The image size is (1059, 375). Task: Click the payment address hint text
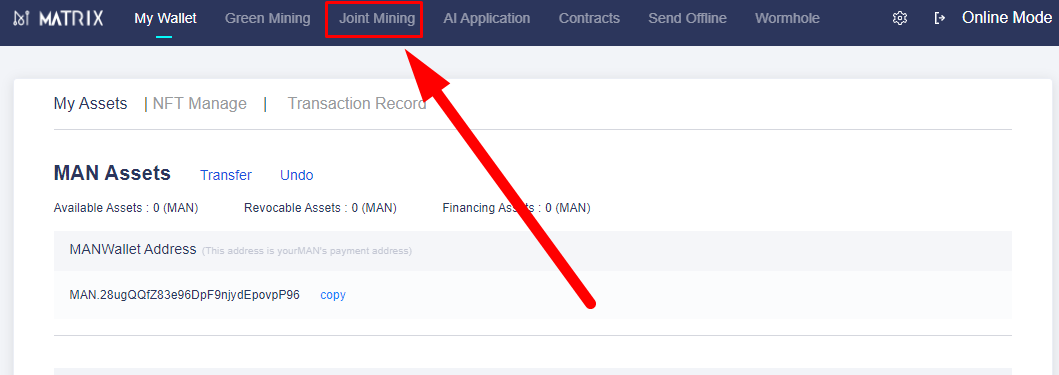pos(307,251)
